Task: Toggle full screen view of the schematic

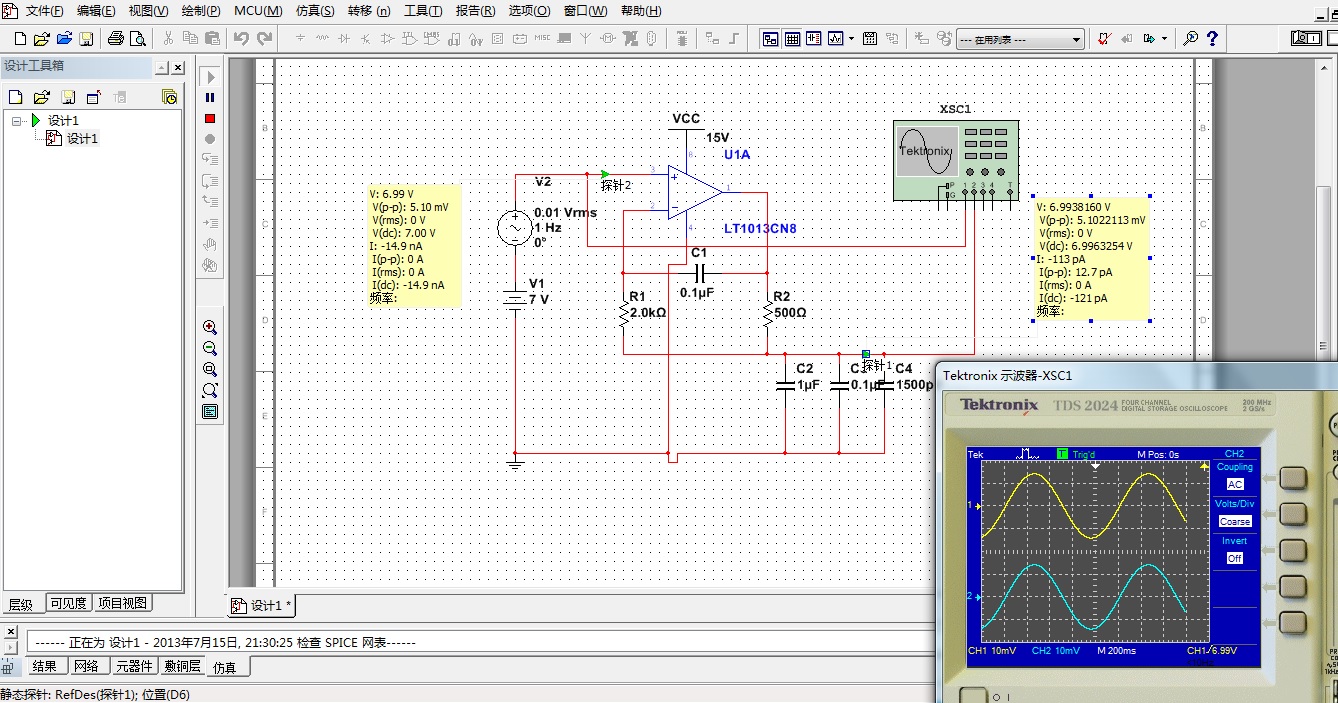Action: pyautogui.click(x=210, y=411)
